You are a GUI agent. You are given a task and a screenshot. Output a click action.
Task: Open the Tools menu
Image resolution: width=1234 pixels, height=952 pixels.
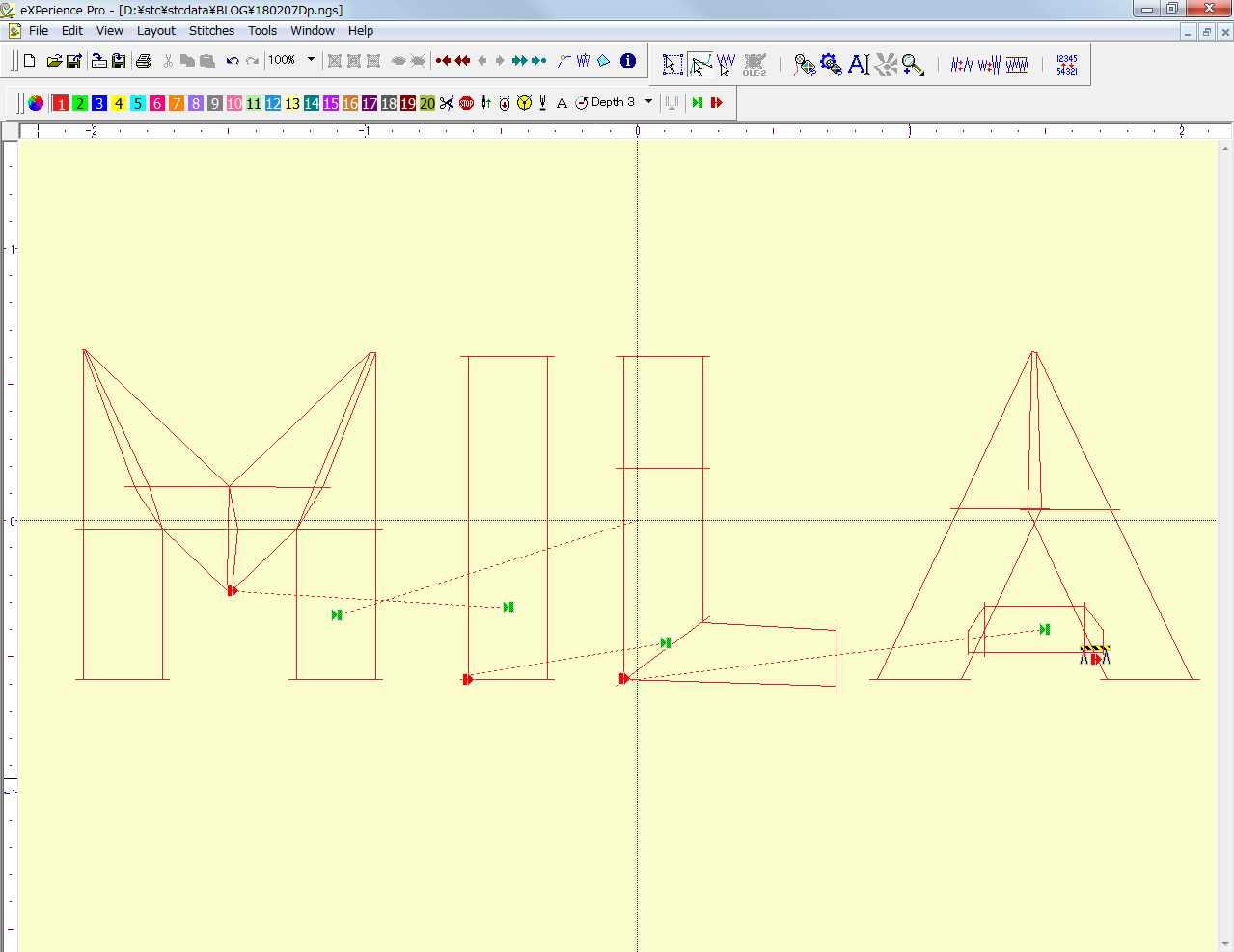coord(262,31)
